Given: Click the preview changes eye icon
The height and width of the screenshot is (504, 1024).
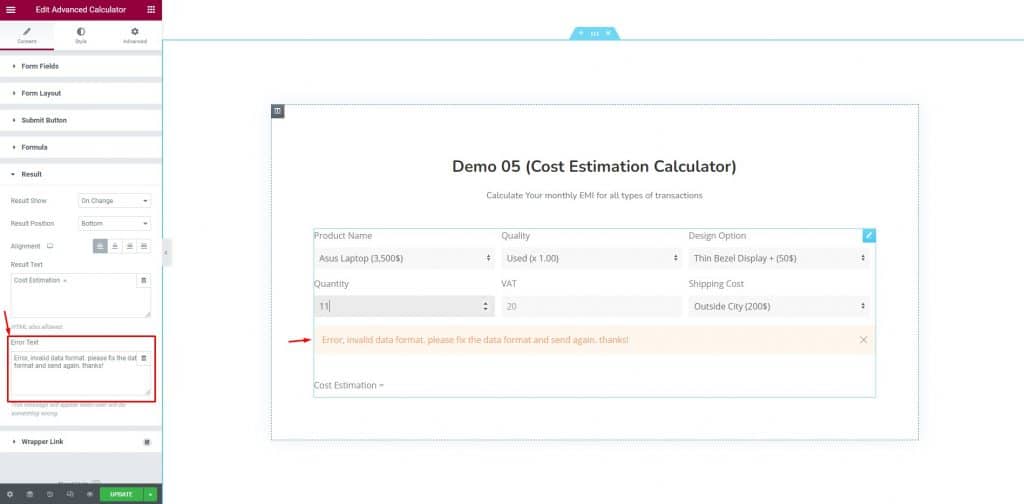Looking at the screenshot, I should (89, 494).
